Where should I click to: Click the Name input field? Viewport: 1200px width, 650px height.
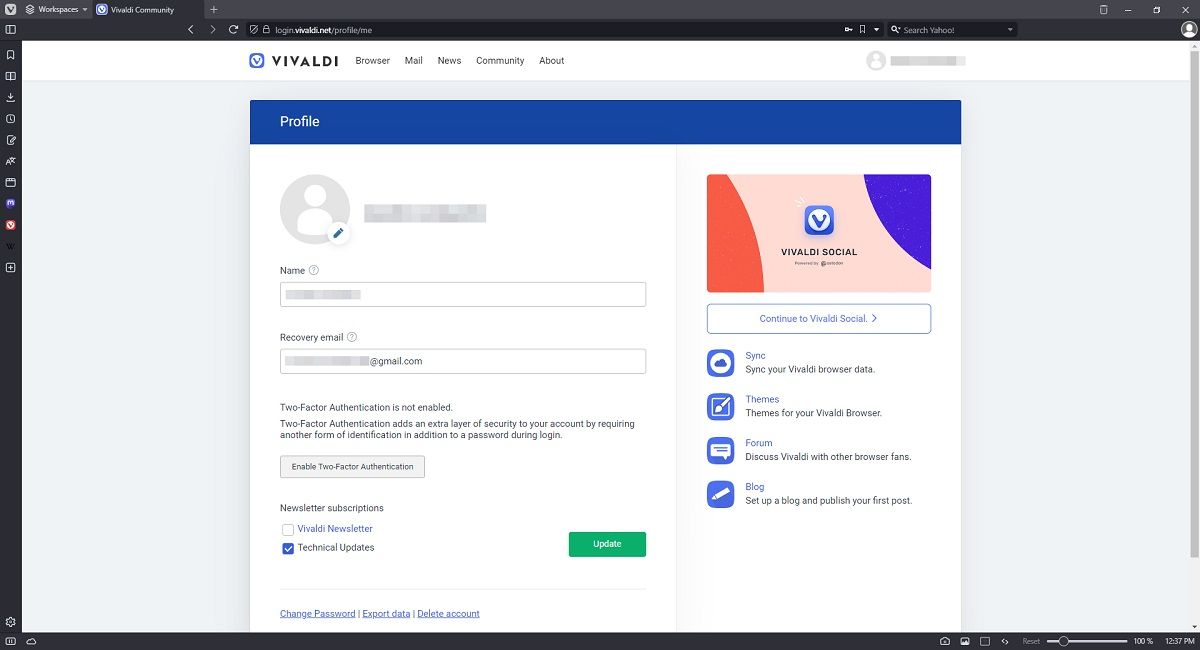pyautogui.click(x=463, y=294)
